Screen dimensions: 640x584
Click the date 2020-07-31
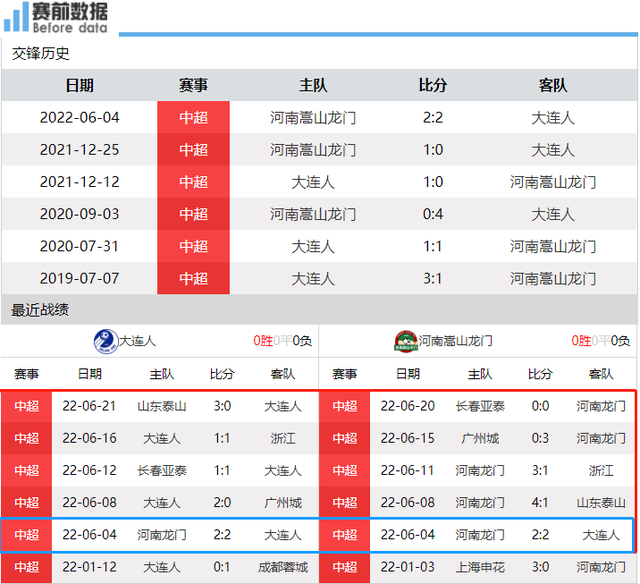coord(80,246)
